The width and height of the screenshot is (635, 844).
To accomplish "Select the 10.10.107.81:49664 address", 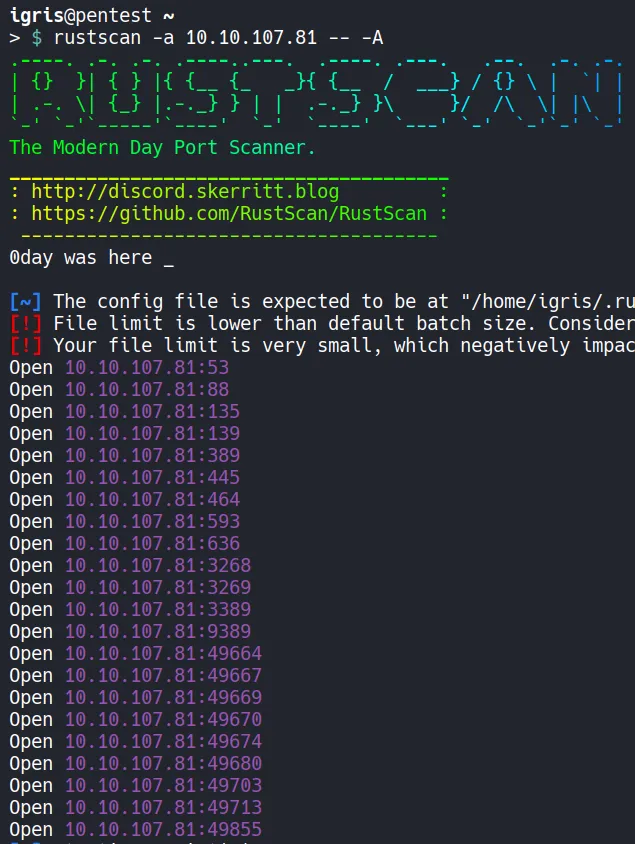I will (x=163, y=653).
